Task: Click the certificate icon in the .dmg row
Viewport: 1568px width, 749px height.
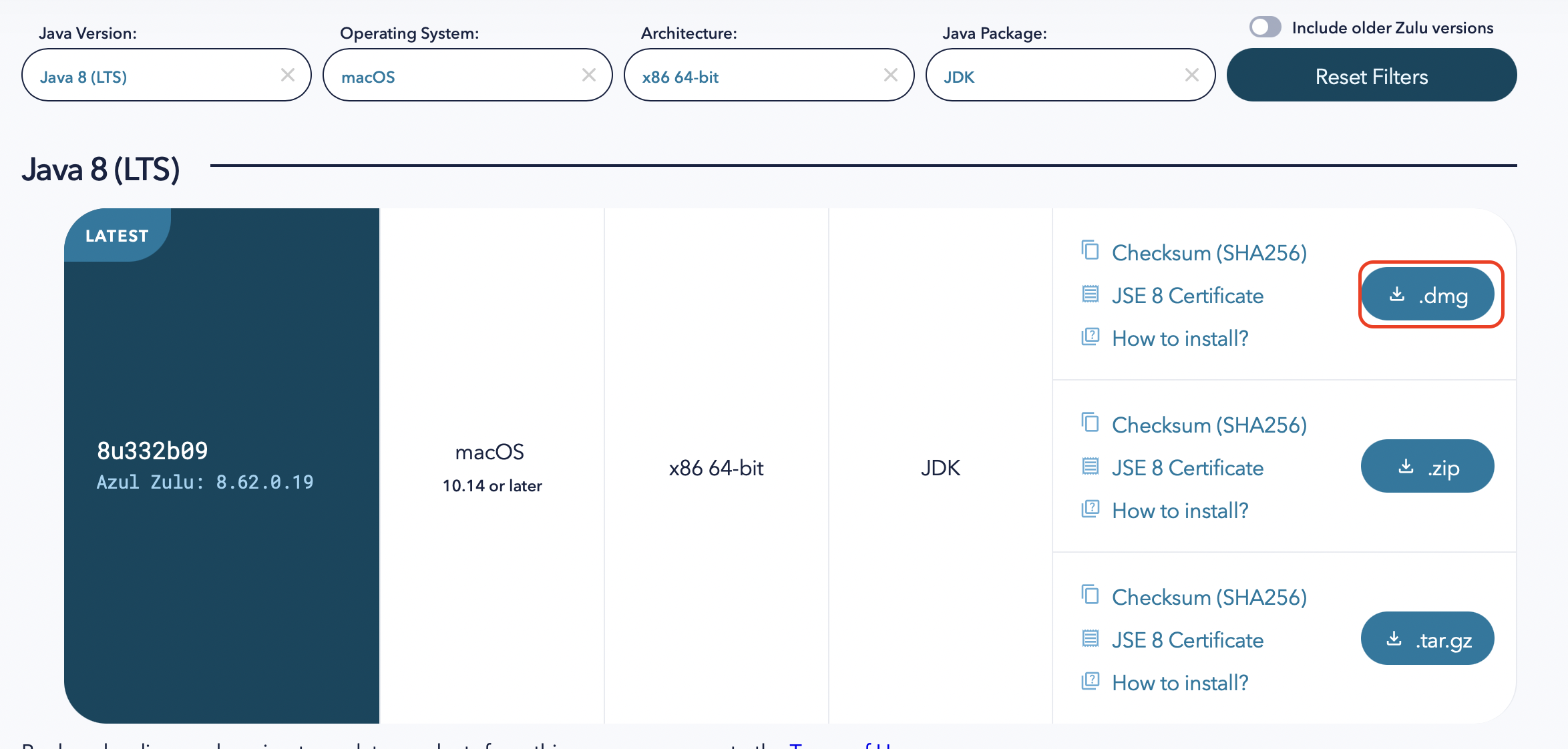Action: coord(1090,294)
